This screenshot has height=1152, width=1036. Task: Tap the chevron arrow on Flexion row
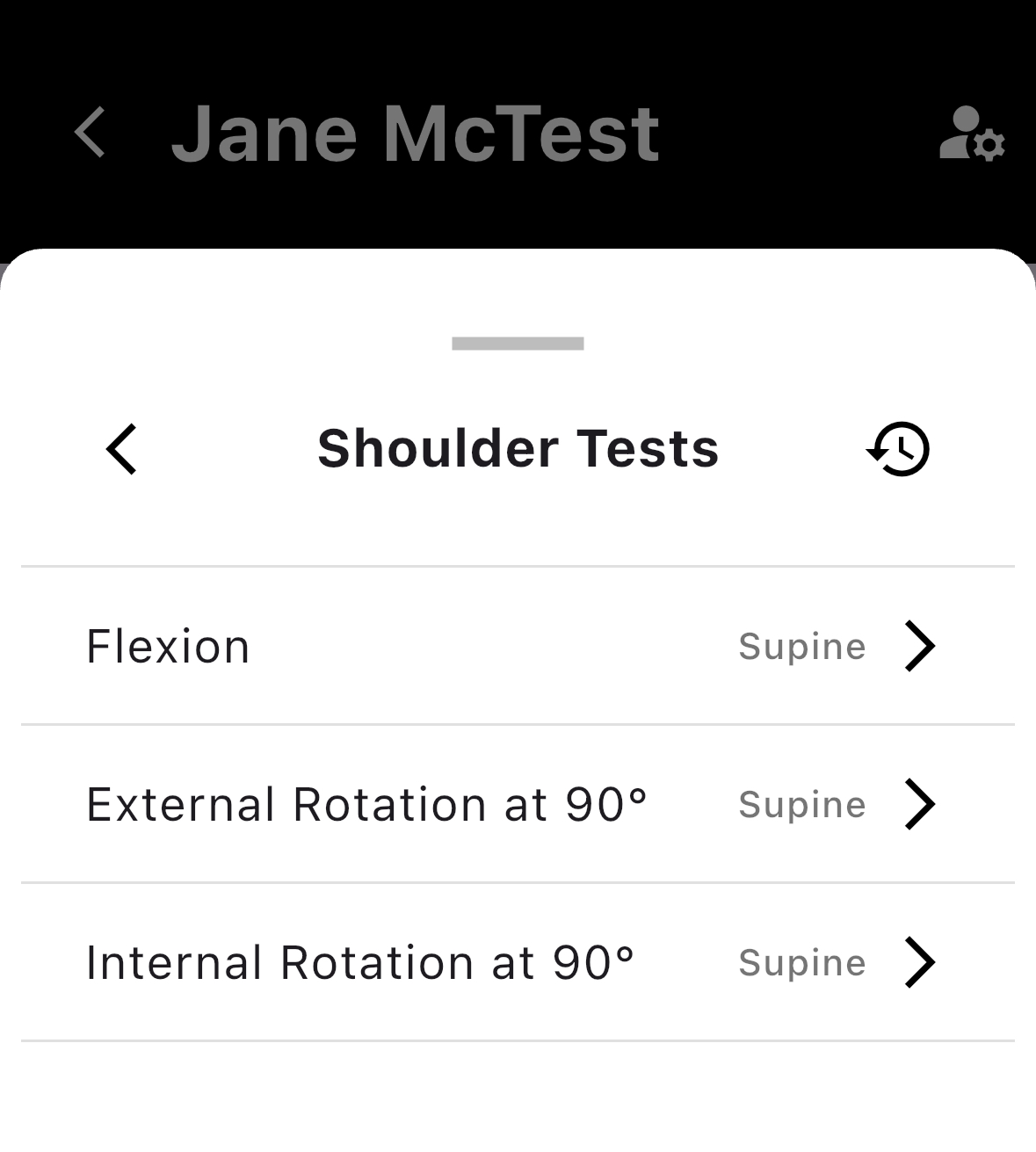(920, 646)
